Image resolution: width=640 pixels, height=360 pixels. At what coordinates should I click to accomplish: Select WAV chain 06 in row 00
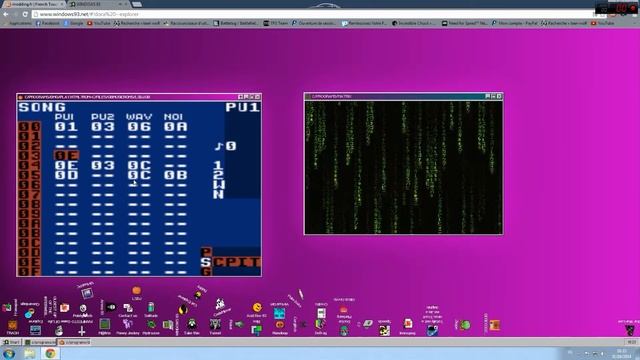coord(139,127)
